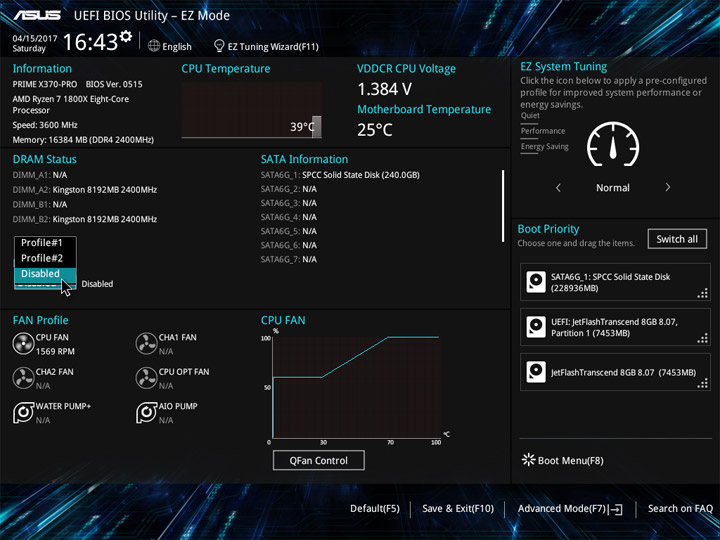The image size is (720, 540).
Task: Click the Disabled status label beside XMP dropdown
Action: coord(97,284)
